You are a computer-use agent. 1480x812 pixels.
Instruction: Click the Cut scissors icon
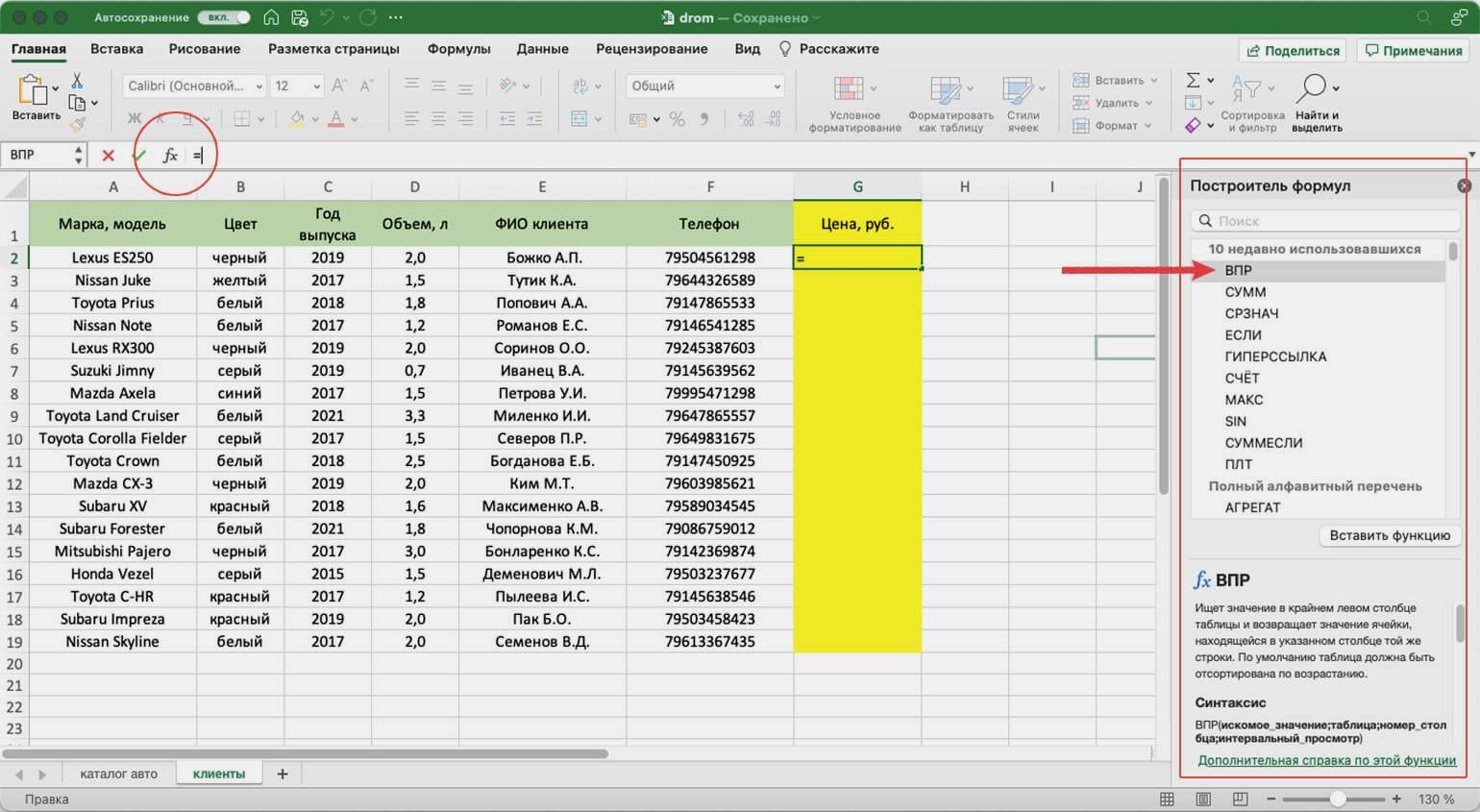tap(77, 82)
